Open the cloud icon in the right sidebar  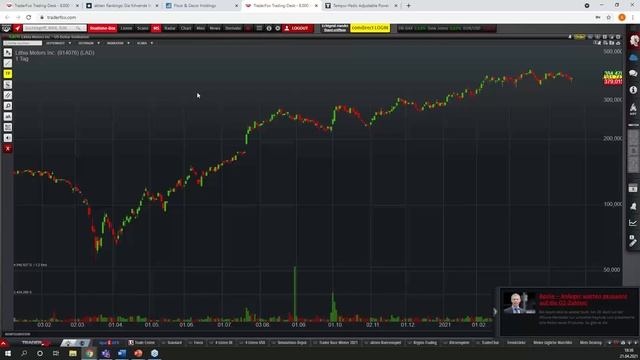[x=633, y=58]
